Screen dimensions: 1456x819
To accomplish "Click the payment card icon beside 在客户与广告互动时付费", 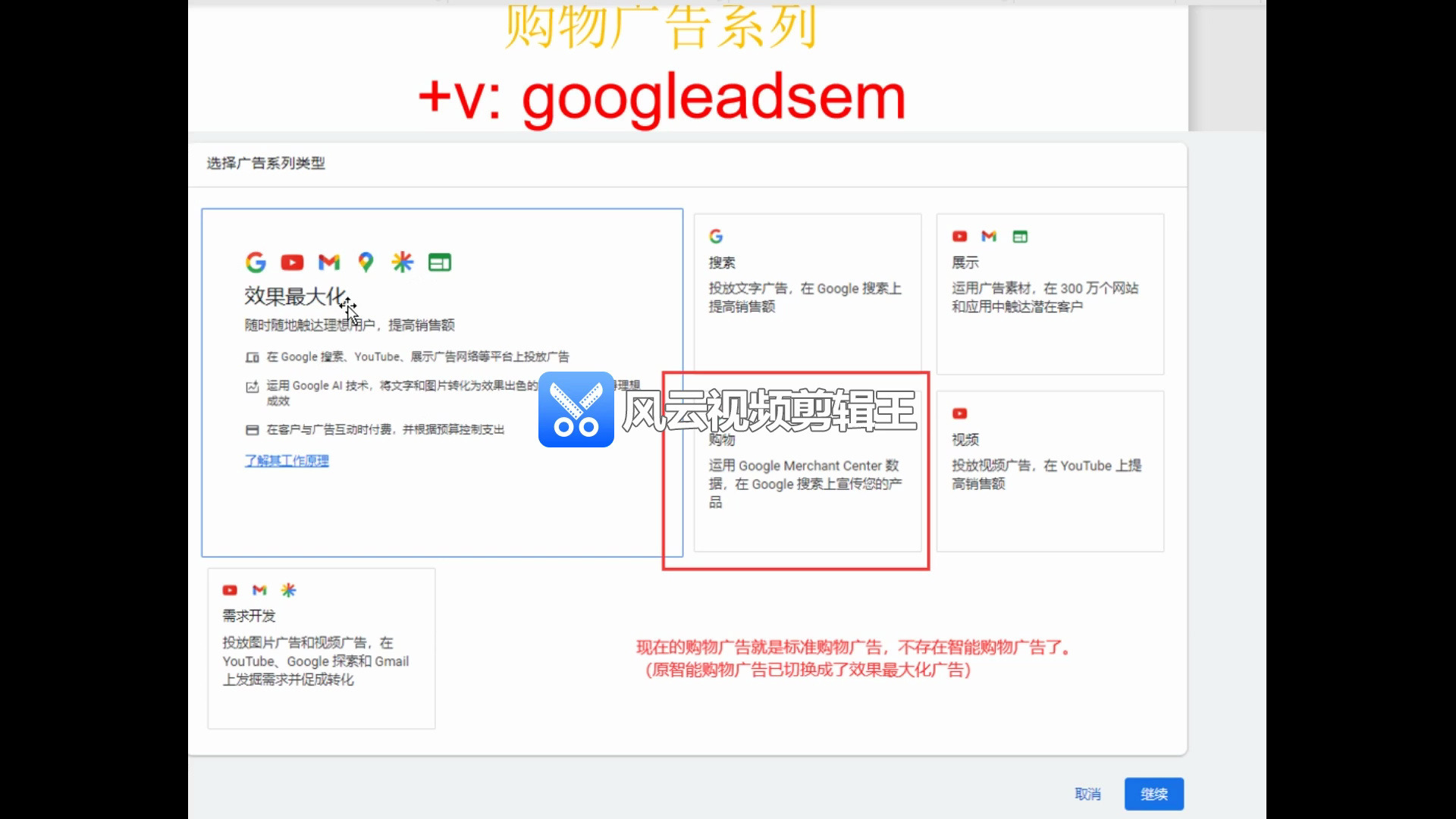I will pyautogui.click(x=253, y=430).
